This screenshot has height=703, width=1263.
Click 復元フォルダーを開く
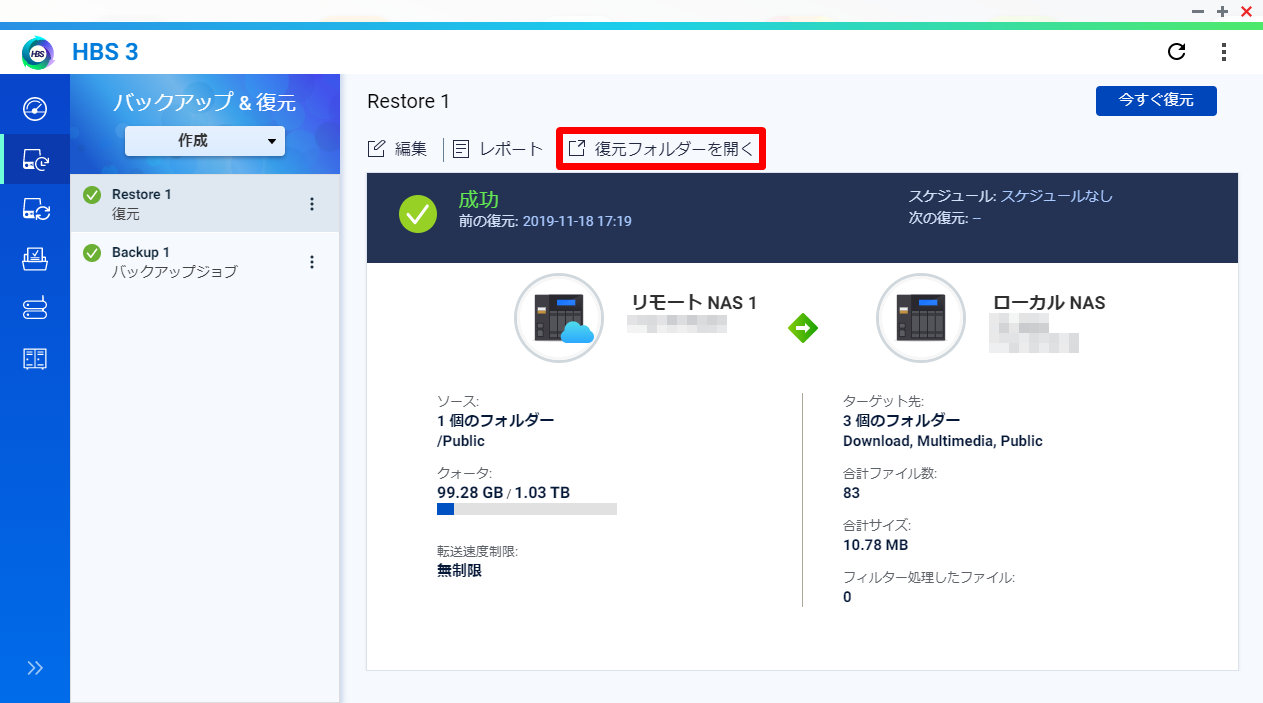click(x=661, y=149)
